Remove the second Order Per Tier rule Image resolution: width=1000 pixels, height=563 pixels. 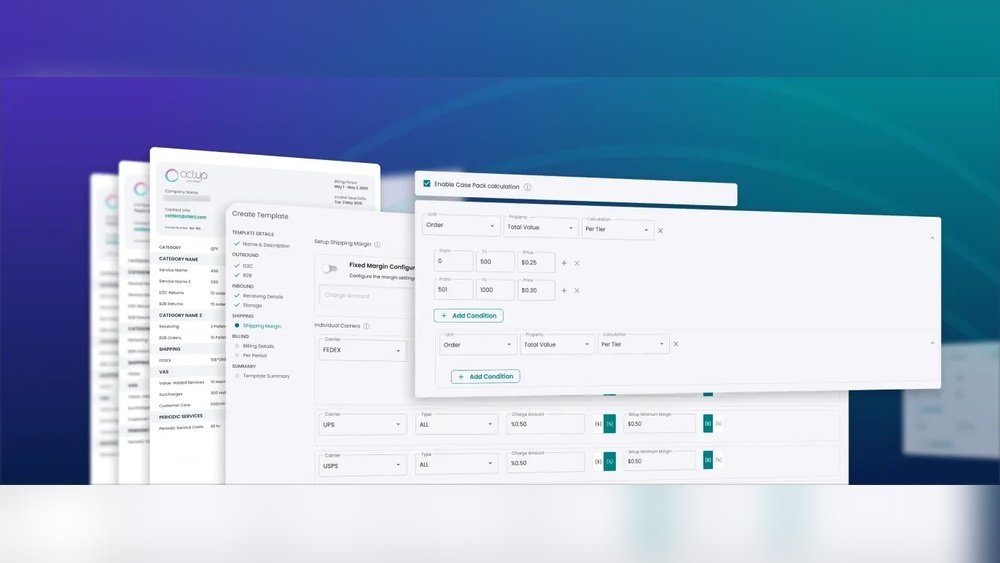(x=676, y=344)
